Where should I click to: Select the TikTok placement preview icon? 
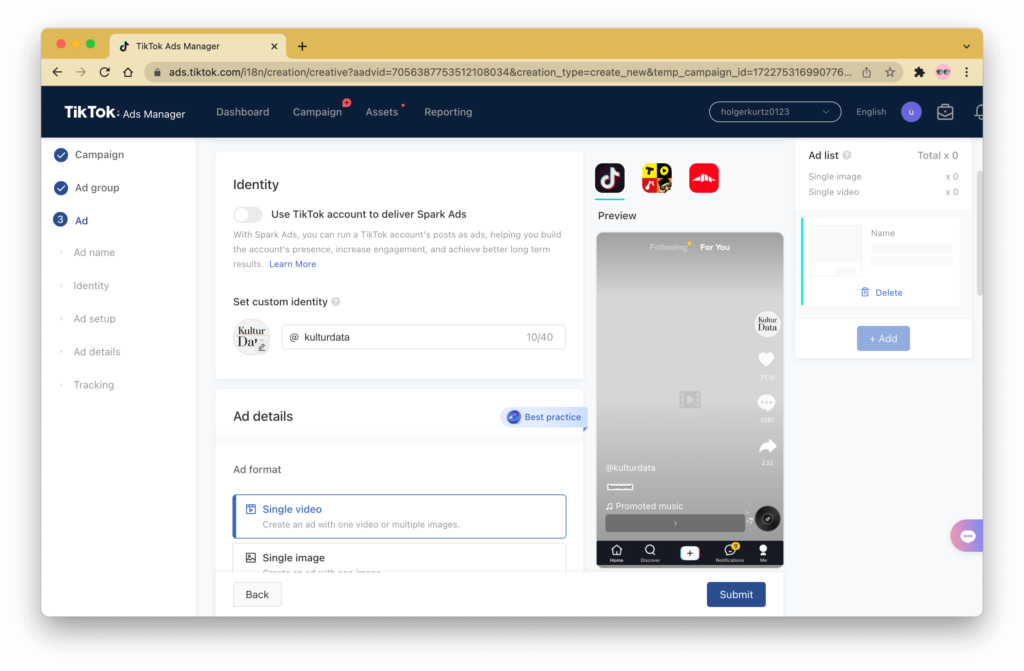coord(609,178)
